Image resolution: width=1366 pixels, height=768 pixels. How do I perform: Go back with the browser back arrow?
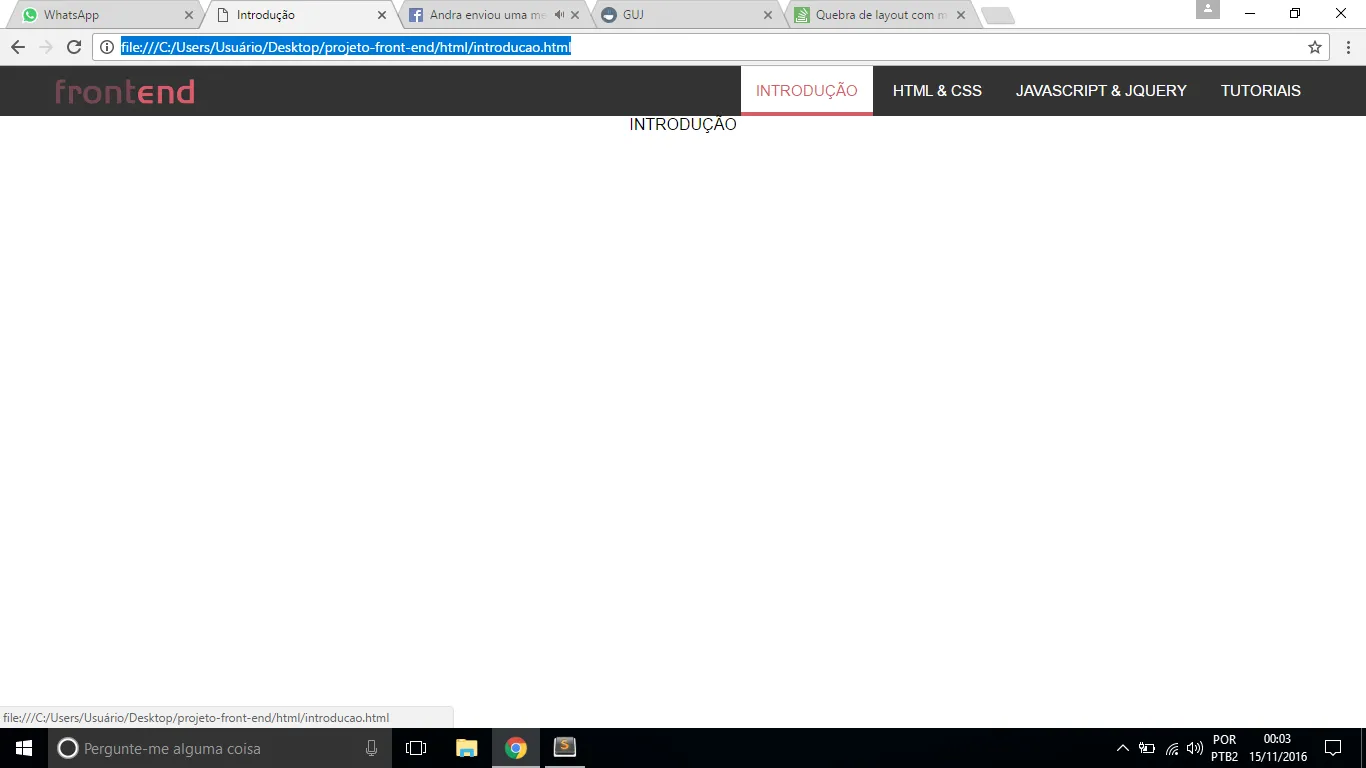point(18,47)
